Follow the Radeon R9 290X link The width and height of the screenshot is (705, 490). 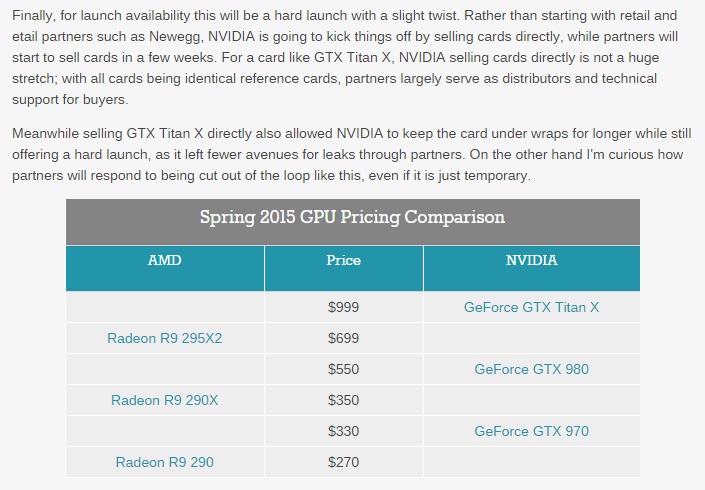tap(164, 401)
